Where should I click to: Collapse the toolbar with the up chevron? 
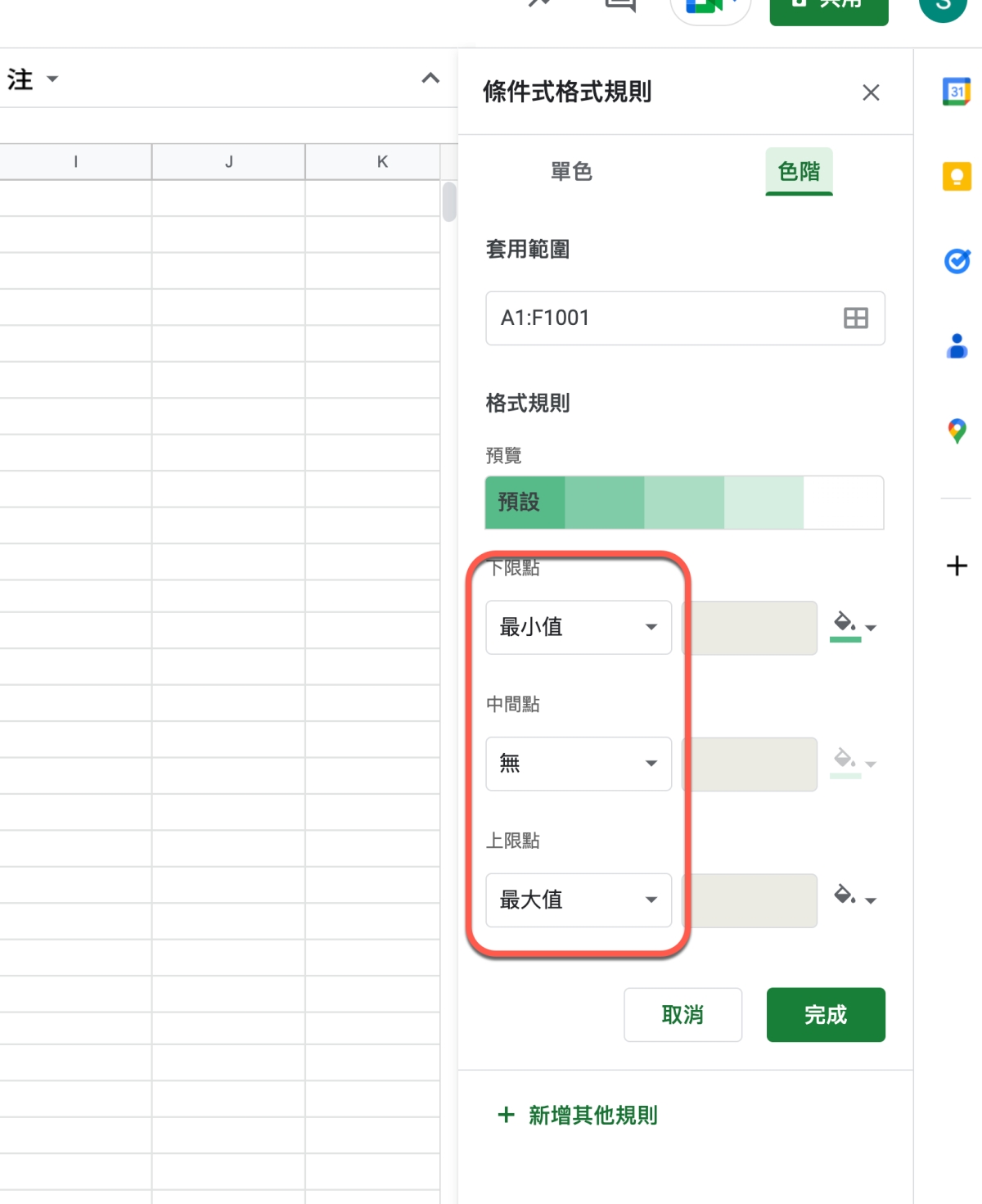coord(430,79)
